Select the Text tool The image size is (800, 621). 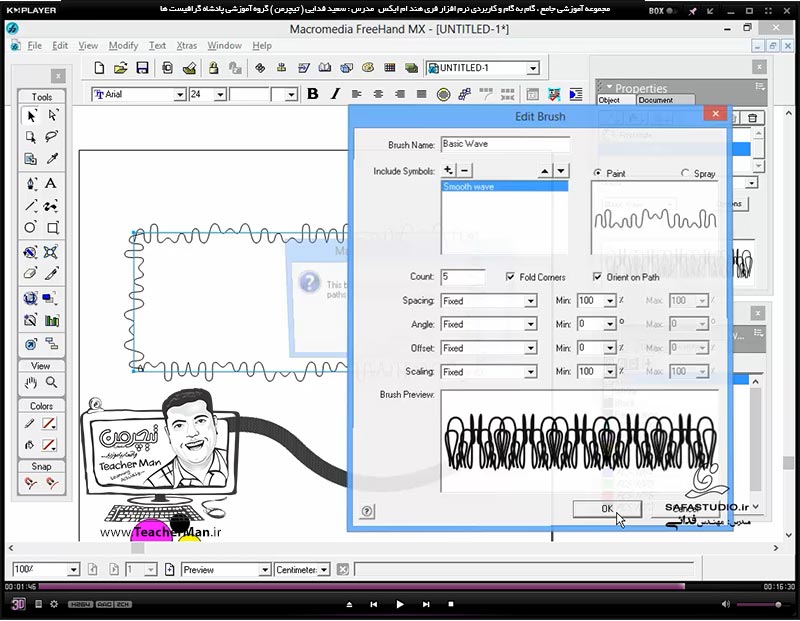click(51, 183)
